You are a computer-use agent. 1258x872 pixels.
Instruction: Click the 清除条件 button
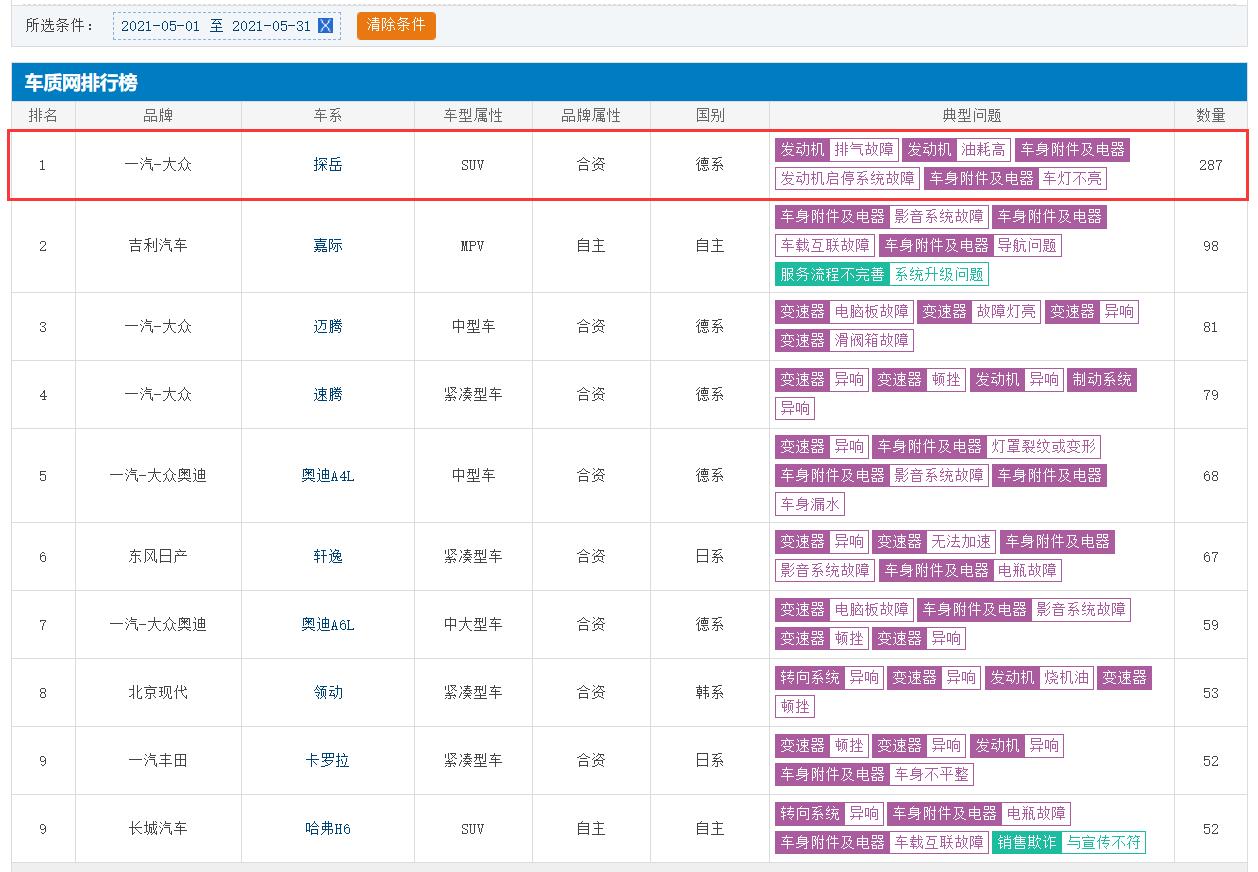pos(396,25)
